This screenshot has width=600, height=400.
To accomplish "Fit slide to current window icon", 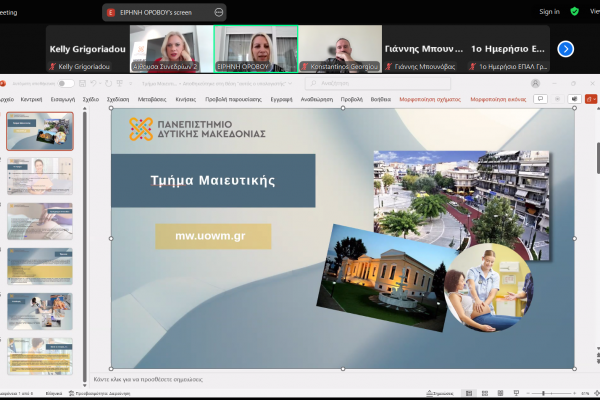I will (x=597, y=393).
